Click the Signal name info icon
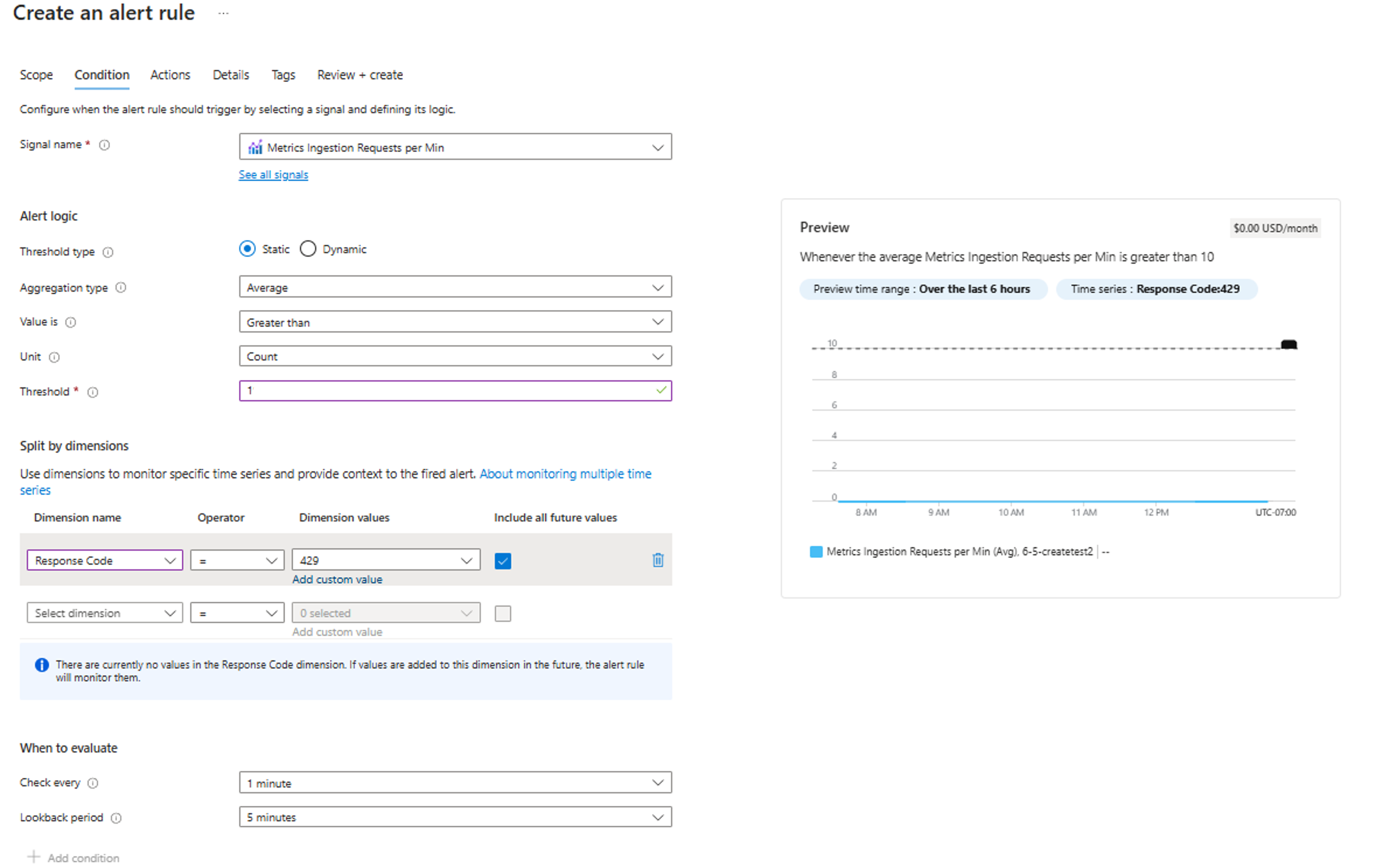Image resolution: width=1390 pixels, height=868 pixels. click(104, 145)
